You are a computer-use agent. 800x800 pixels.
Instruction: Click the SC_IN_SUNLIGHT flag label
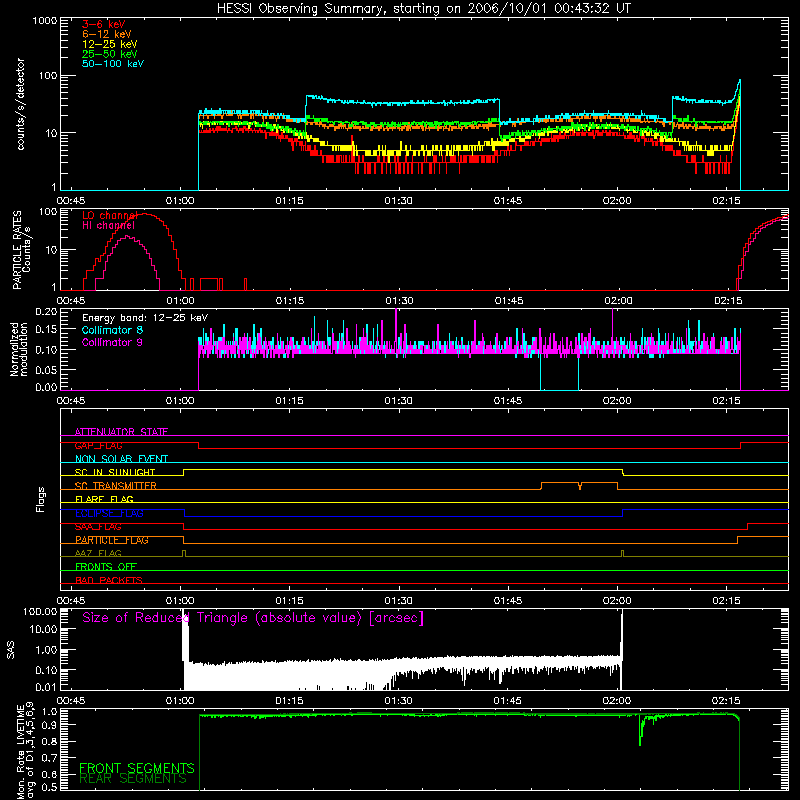tap(115, 472)
